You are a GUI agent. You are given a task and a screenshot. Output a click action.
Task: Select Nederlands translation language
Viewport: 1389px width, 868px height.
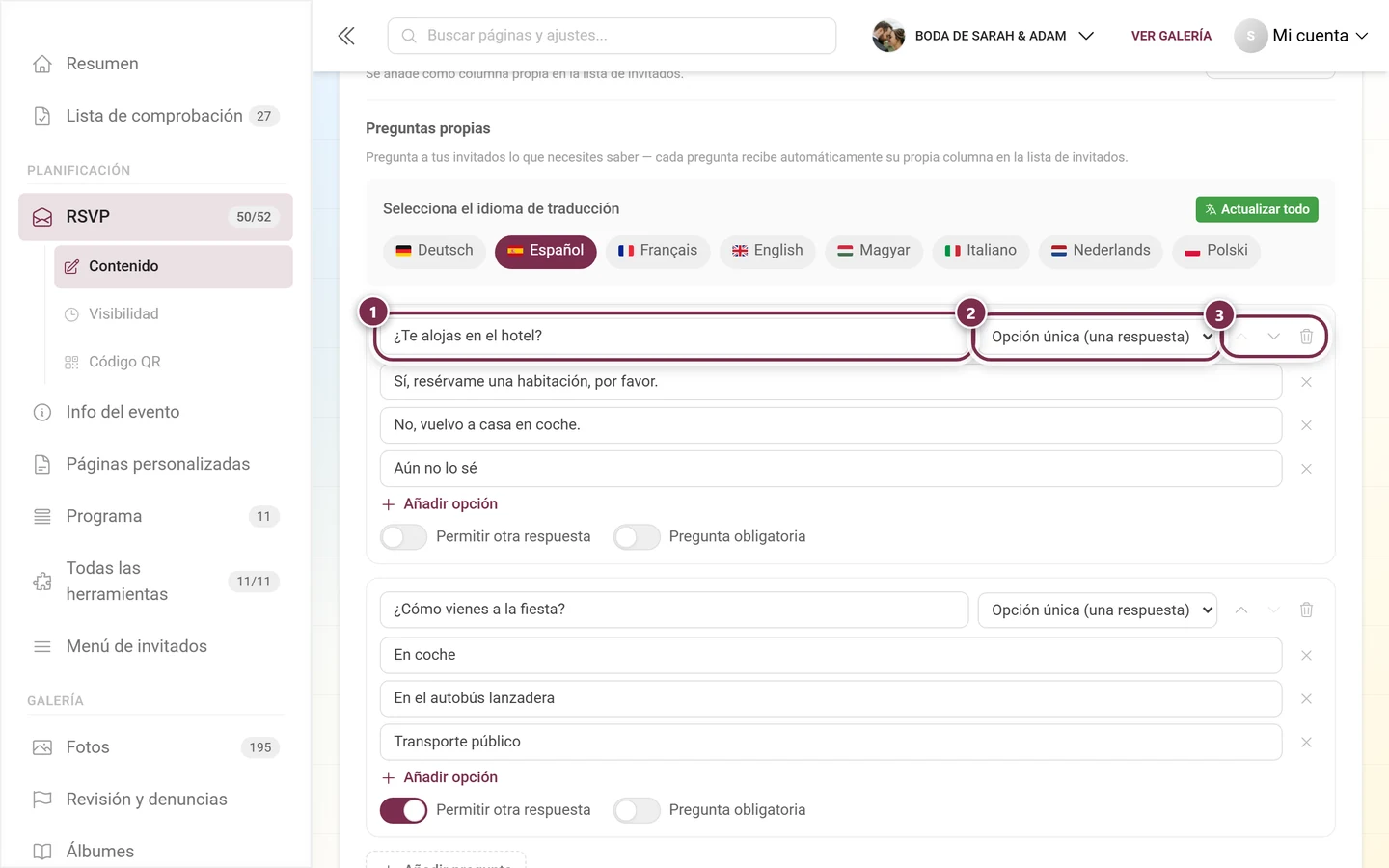coord(1101,251)
